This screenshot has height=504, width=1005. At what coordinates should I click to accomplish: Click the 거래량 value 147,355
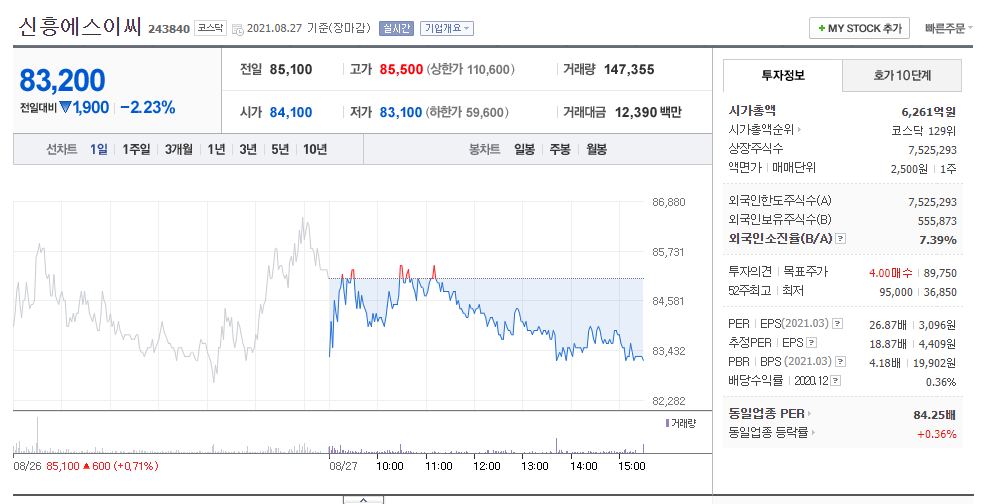pos(629,69)
